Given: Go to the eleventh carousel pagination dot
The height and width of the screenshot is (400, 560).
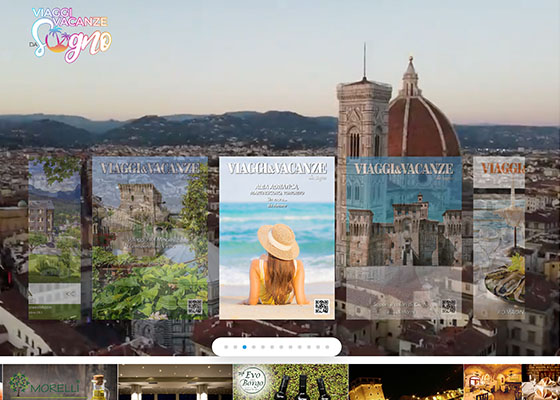Looking at the screenshot, I should coord(318,347).
